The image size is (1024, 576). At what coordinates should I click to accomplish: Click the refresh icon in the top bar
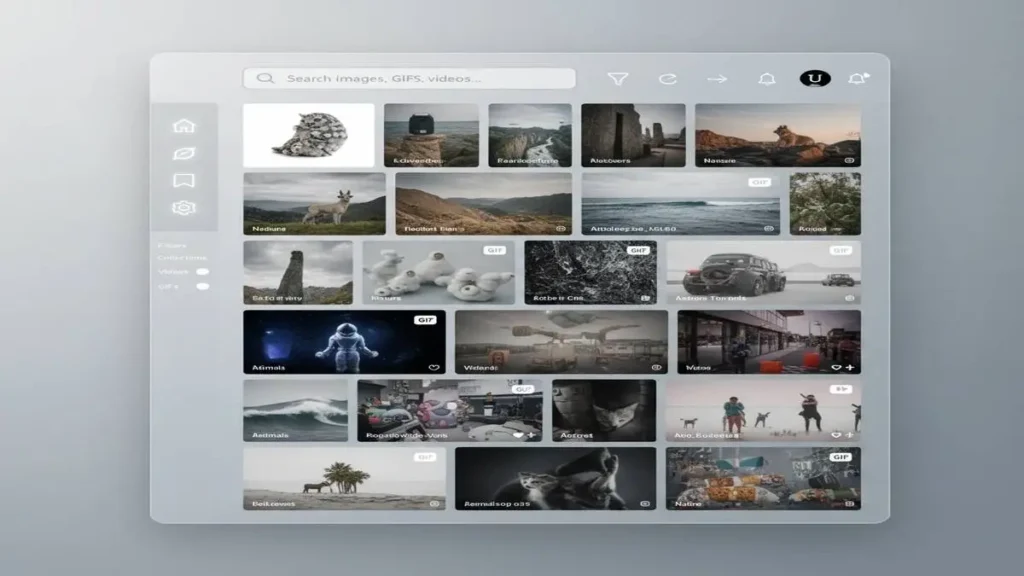pyautogui.click(x=667, y=79)
